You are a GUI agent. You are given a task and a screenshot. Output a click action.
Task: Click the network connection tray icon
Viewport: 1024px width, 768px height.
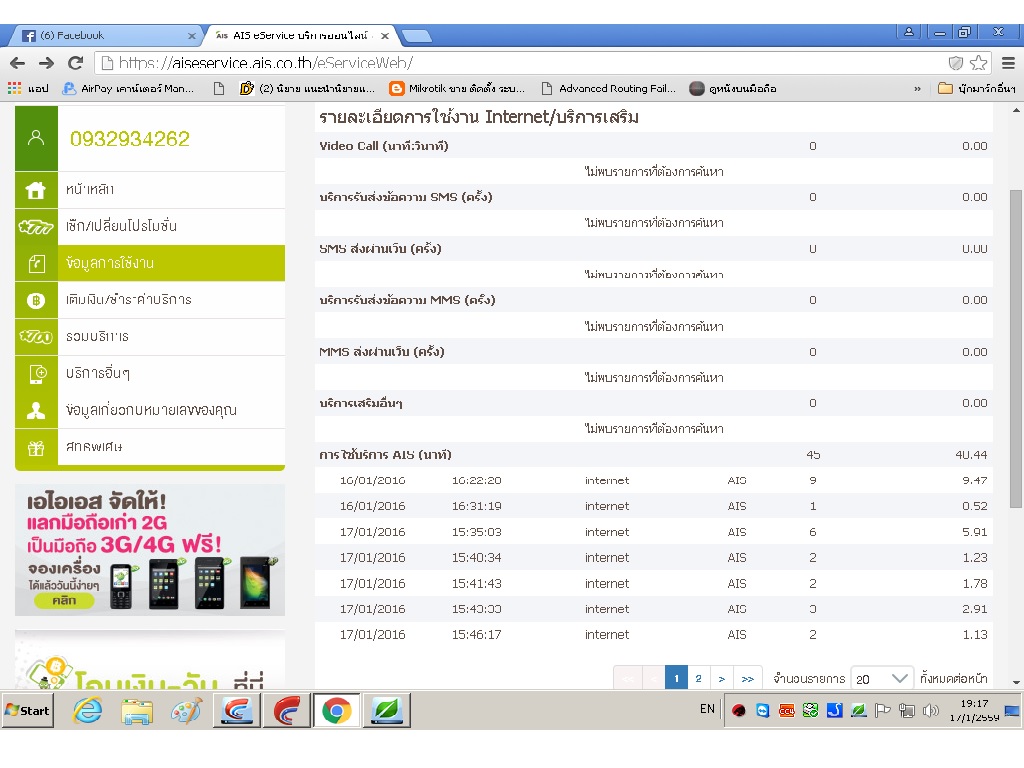point(906,710)
